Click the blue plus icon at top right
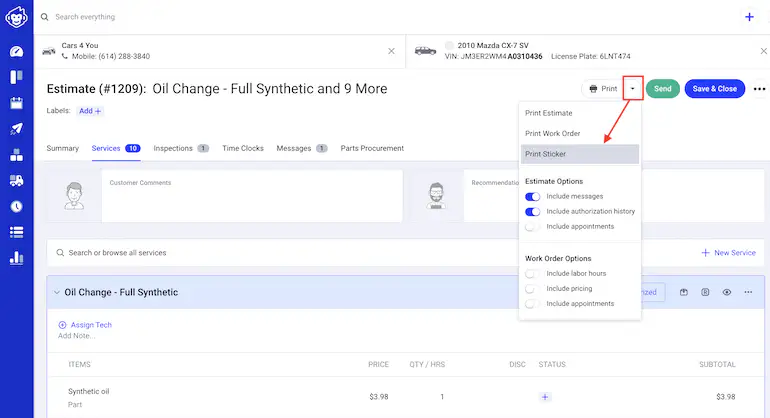 (749, 17)
